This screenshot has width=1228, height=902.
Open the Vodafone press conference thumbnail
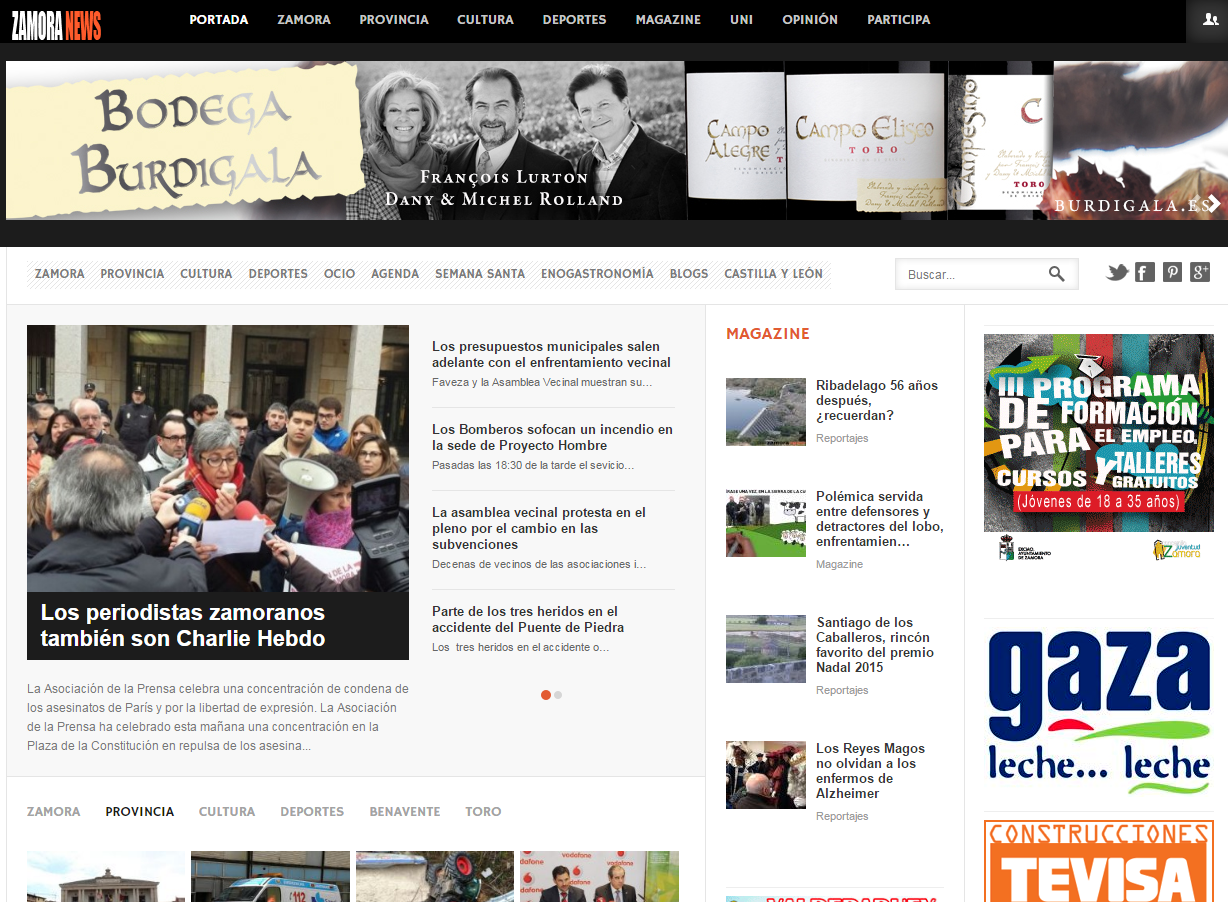(x=599, y=876)
